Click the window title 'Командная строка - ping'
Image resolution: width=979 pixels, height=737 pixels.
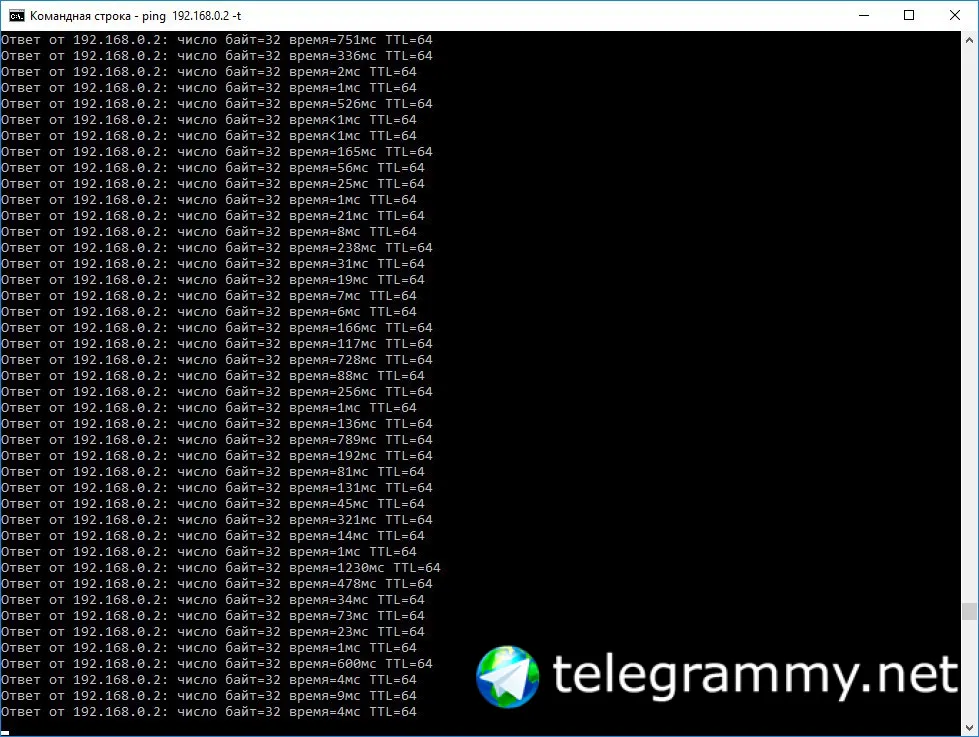tap(98, 16)
